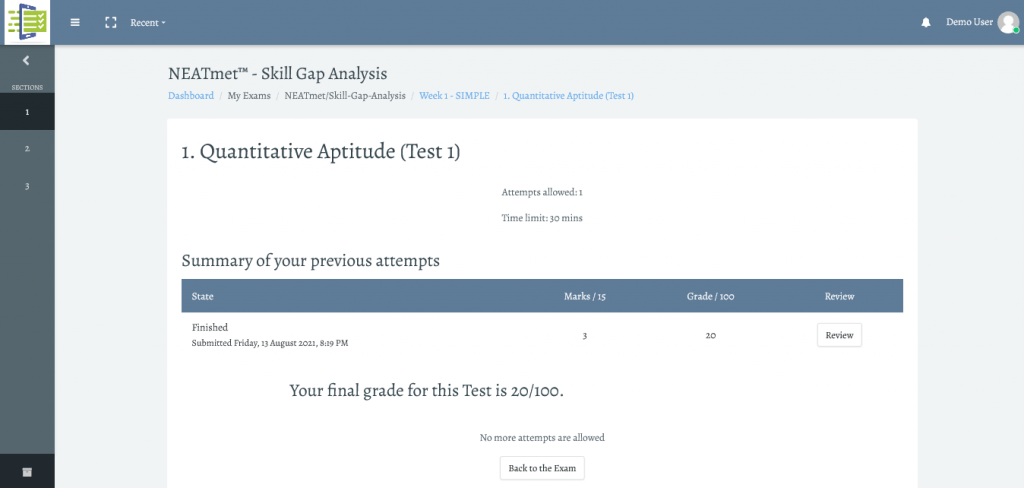Go to section 2 in sidebar
The height and width of the screenshot is (488, 1024).
(27, 149)
